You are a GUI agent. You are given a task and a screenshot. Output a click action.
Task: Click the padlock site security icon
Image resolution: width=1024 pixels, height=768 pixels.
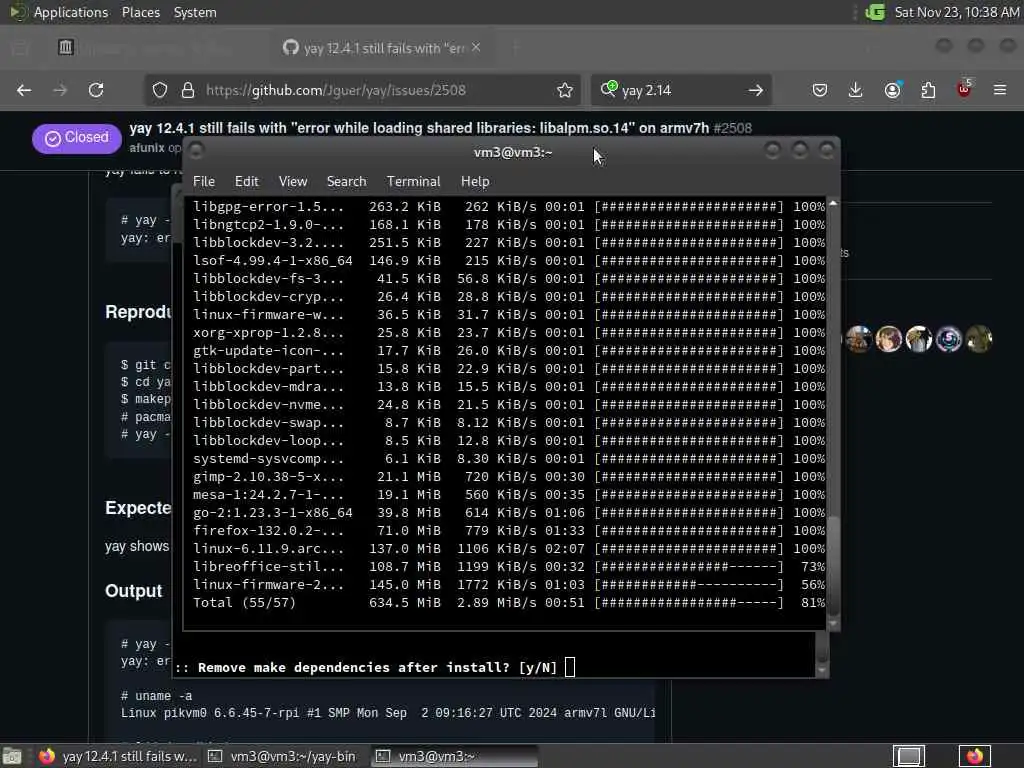tap(187, 90)
